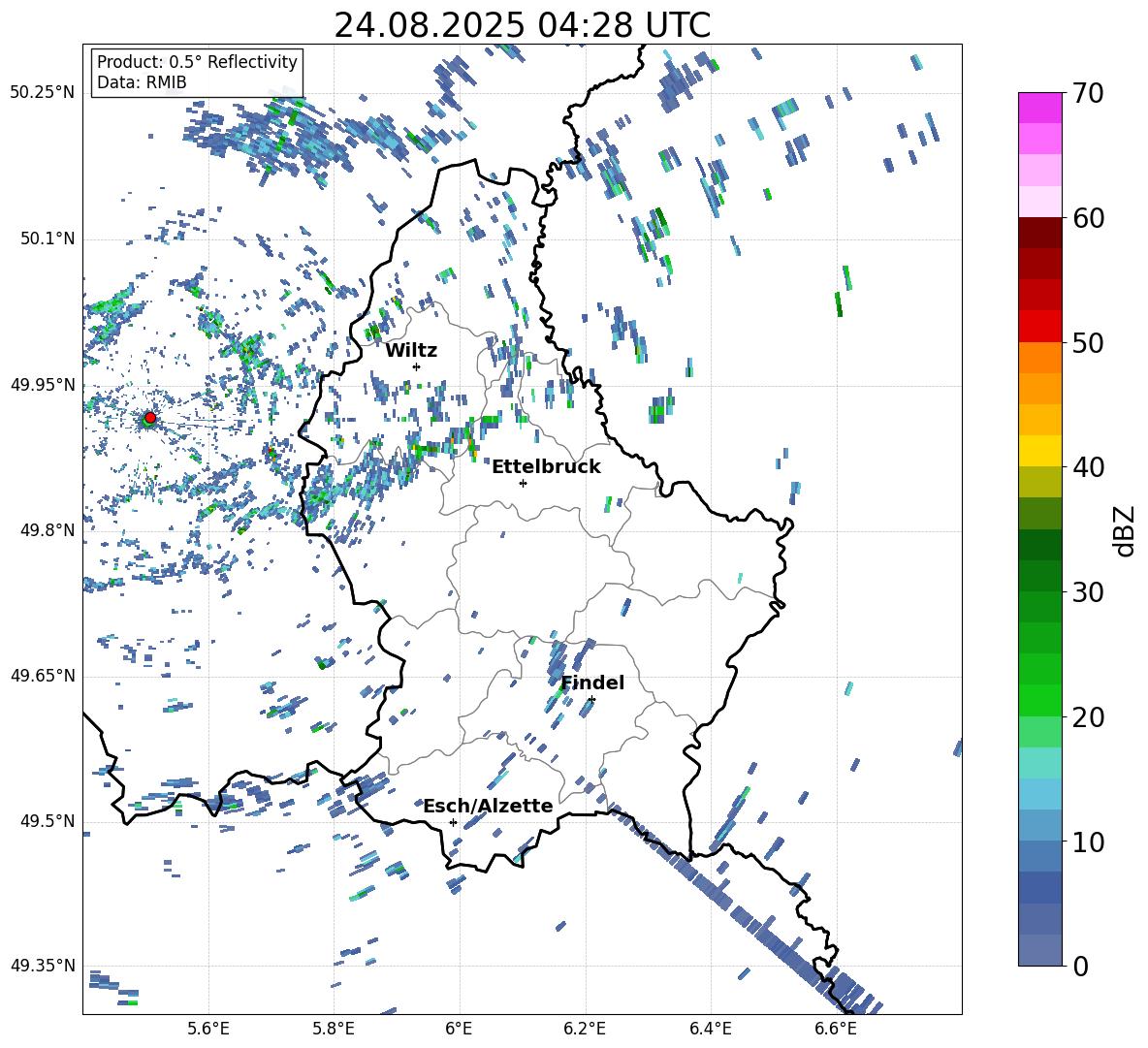
Task: Click the plot title 24.08.2025 04:28 UTC
Action: (522, 25)
